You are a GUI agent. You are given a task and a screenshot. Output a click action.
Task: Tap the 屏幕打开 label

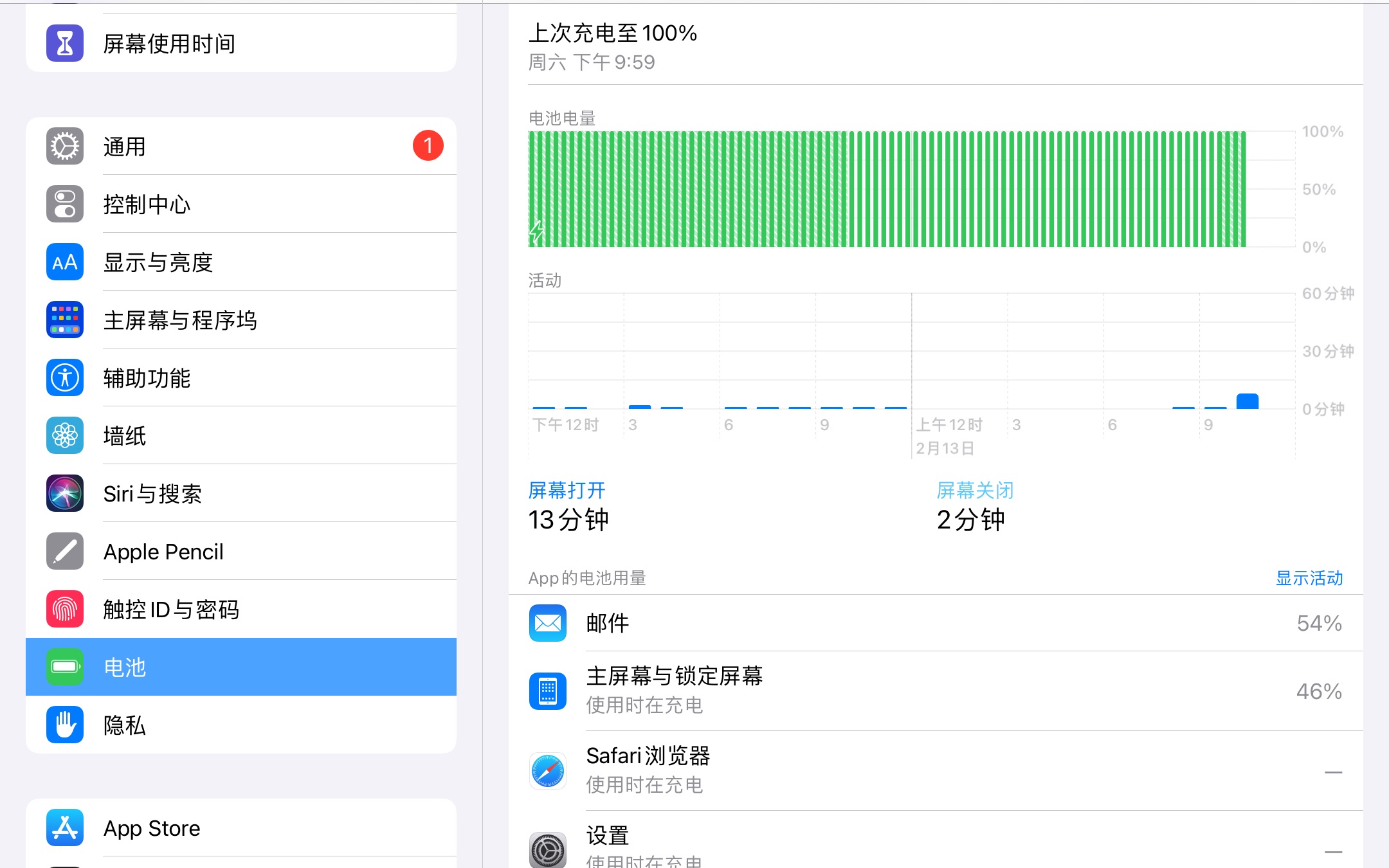(567, 491)
